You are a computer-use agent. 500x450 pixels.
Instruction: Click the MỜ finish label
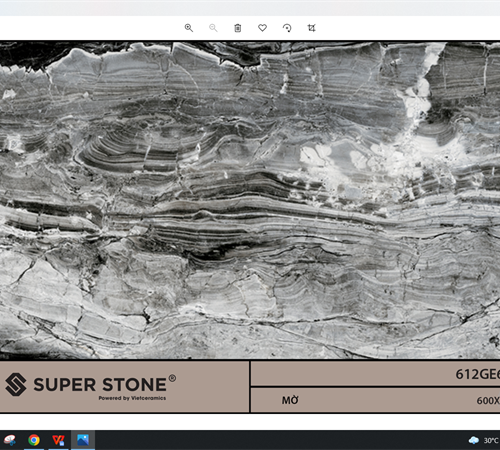coord(290,400)
